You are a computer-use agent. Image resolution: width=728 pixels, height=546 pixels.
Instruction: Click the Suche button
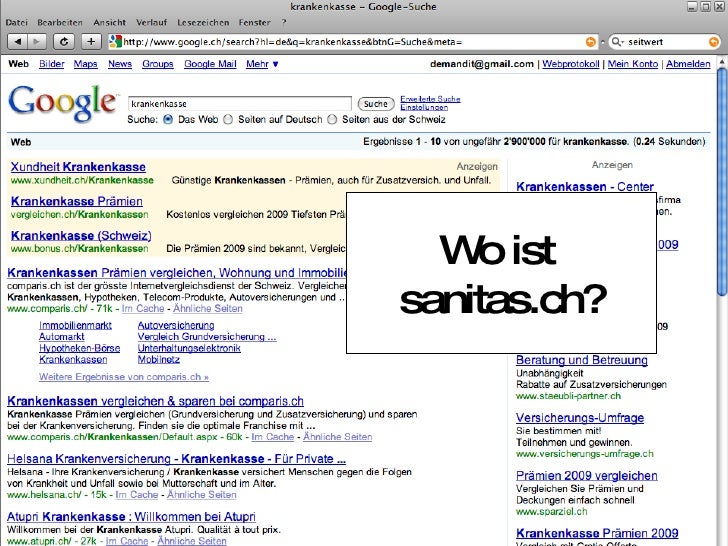(376, 104)
